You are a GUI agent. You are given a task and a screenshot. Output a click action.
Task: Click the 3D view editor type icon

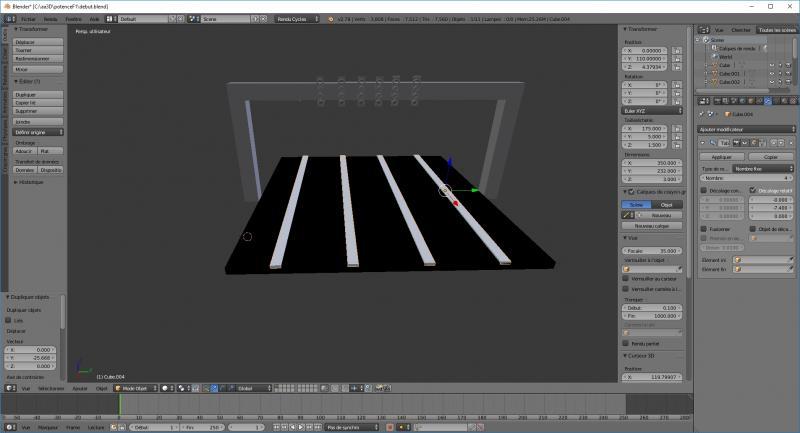pyautogui.click(x=8, y=388)
